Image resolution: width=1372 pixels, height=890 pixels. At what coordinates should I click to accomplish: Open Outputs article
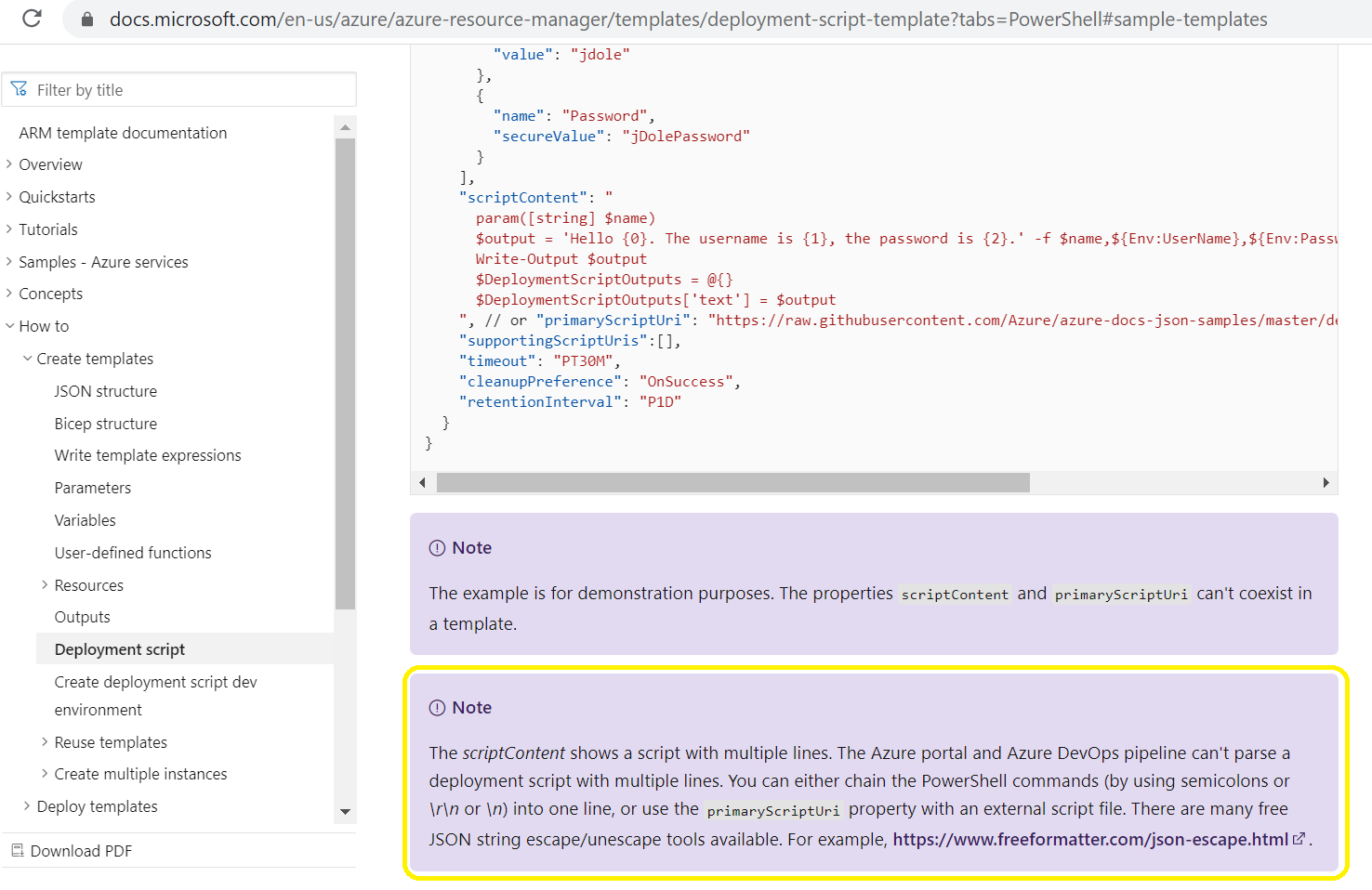[x=83, y=617]
